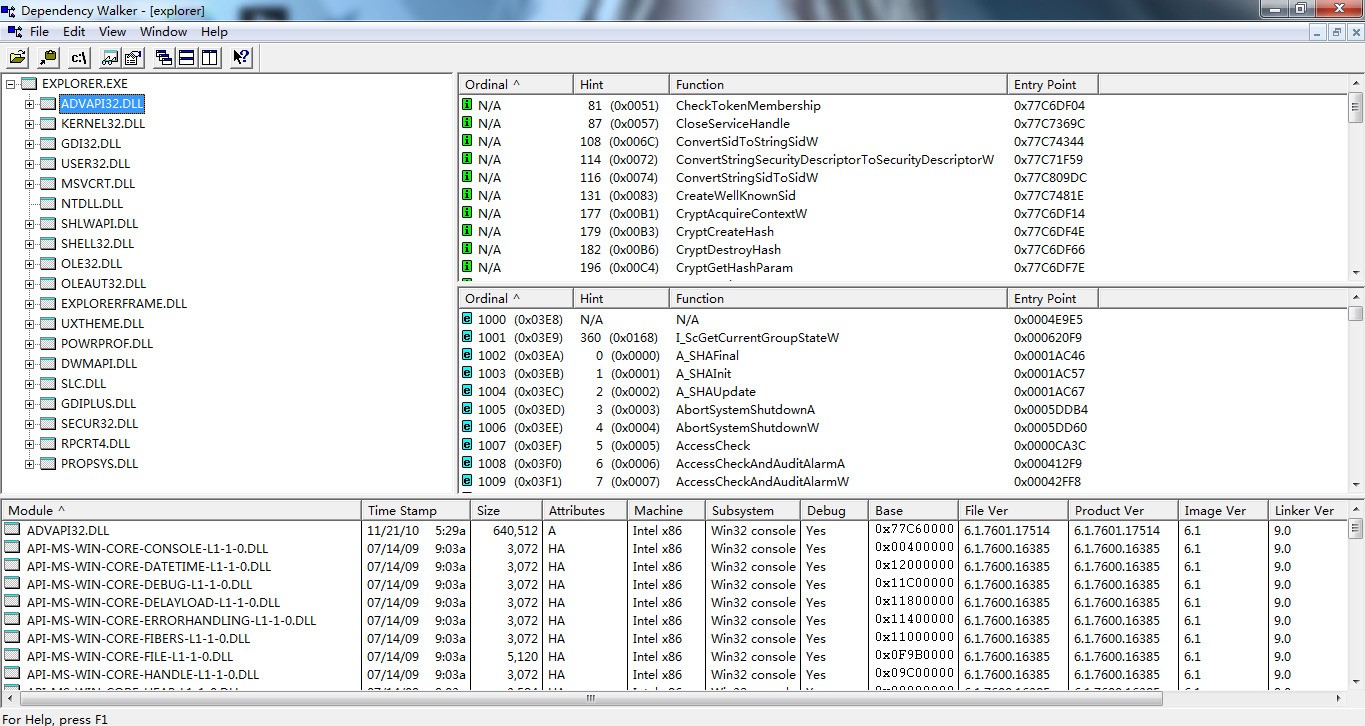Viewport: 1365px width, 726px height.
Task: Open the Help menu
Action: [x=214, y=32]
